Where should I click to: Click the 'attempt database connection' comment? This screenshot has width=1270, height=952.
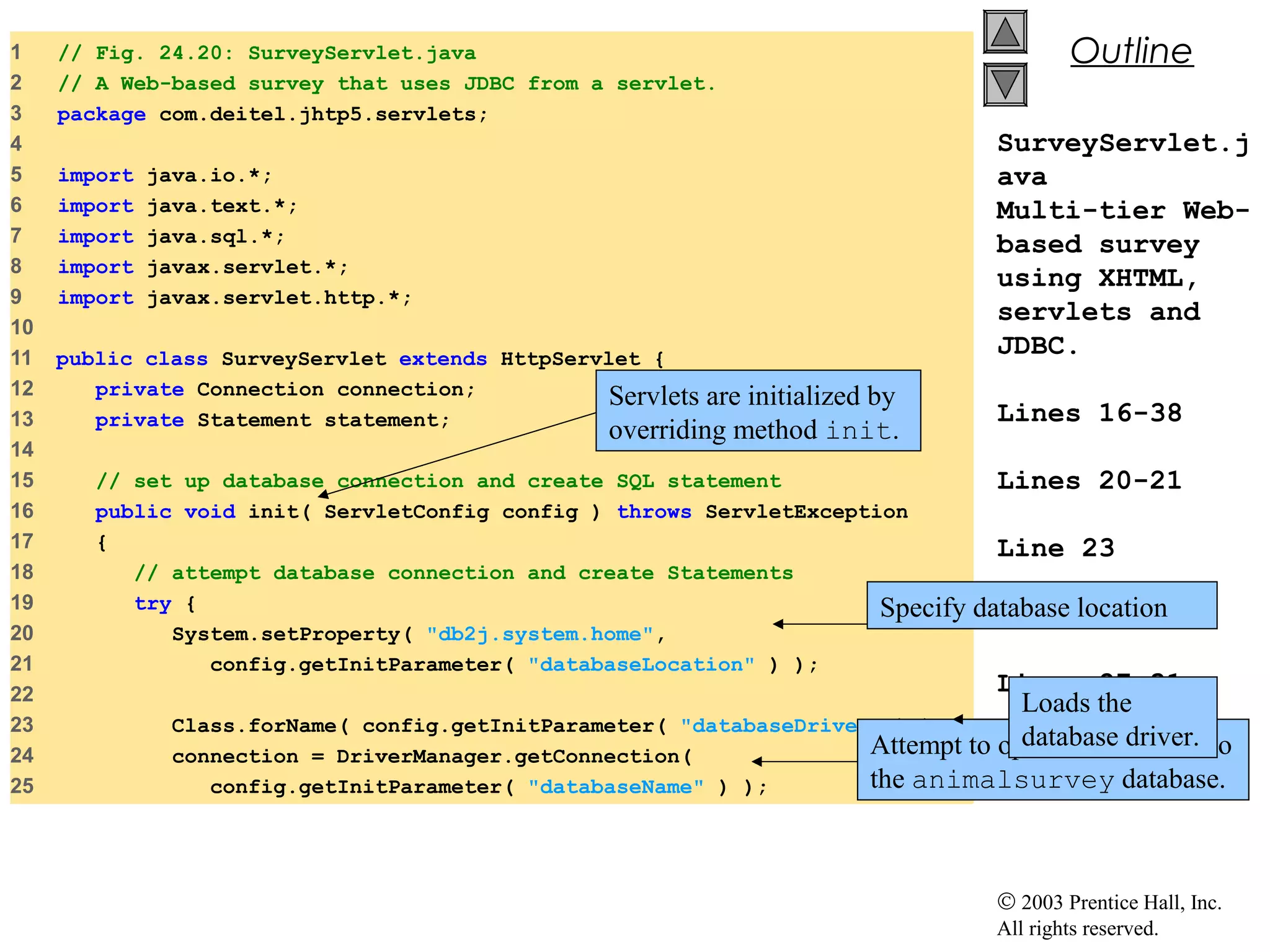[x=464, y=573]
